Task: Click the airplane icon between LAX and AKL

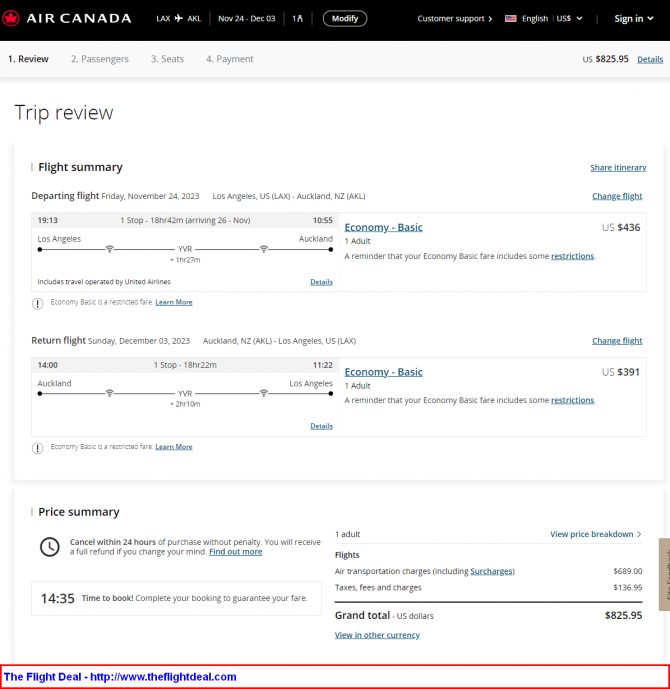Action: (178, 18)
